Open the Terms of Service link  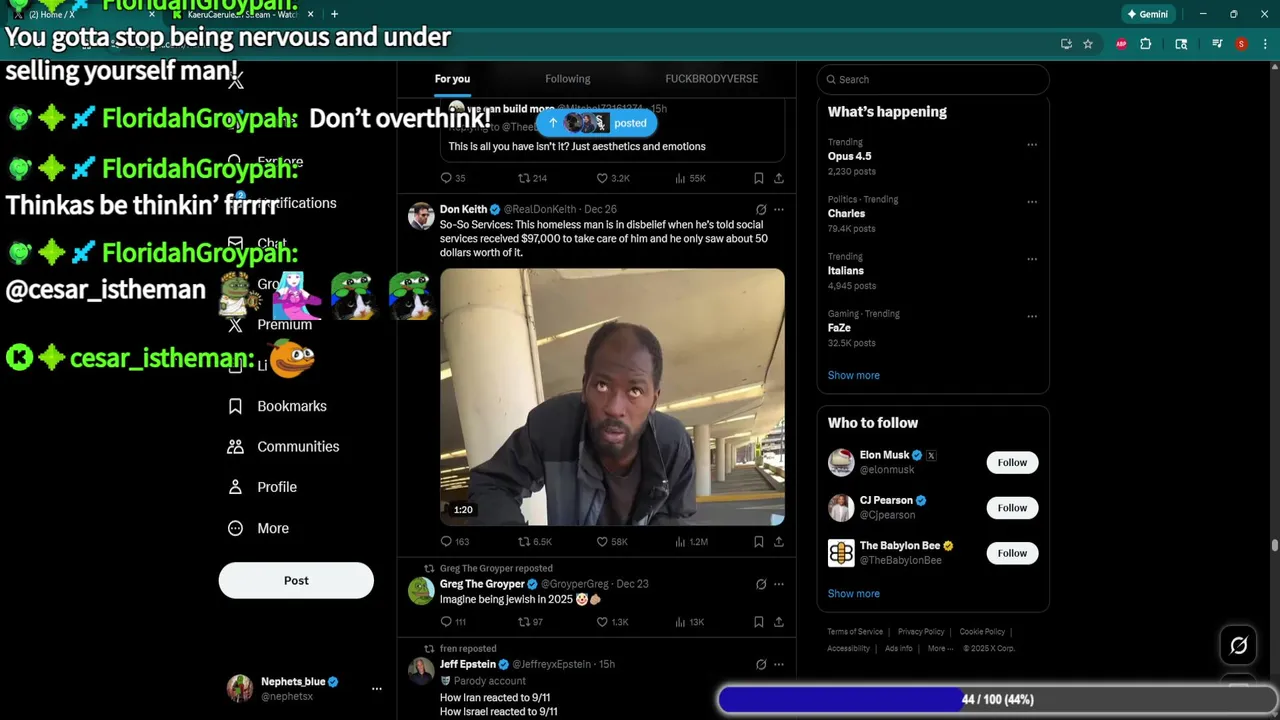point(855,632)
